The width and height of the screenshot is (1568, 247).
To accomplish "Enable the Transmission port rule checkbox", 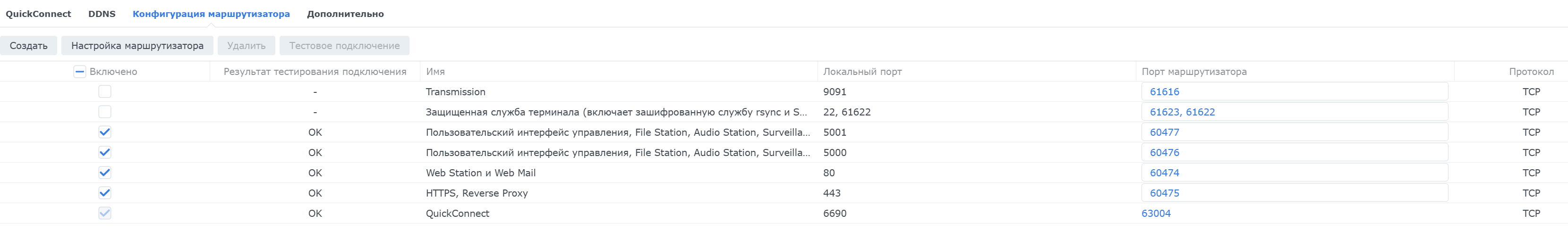I will [x=105, y=91].
